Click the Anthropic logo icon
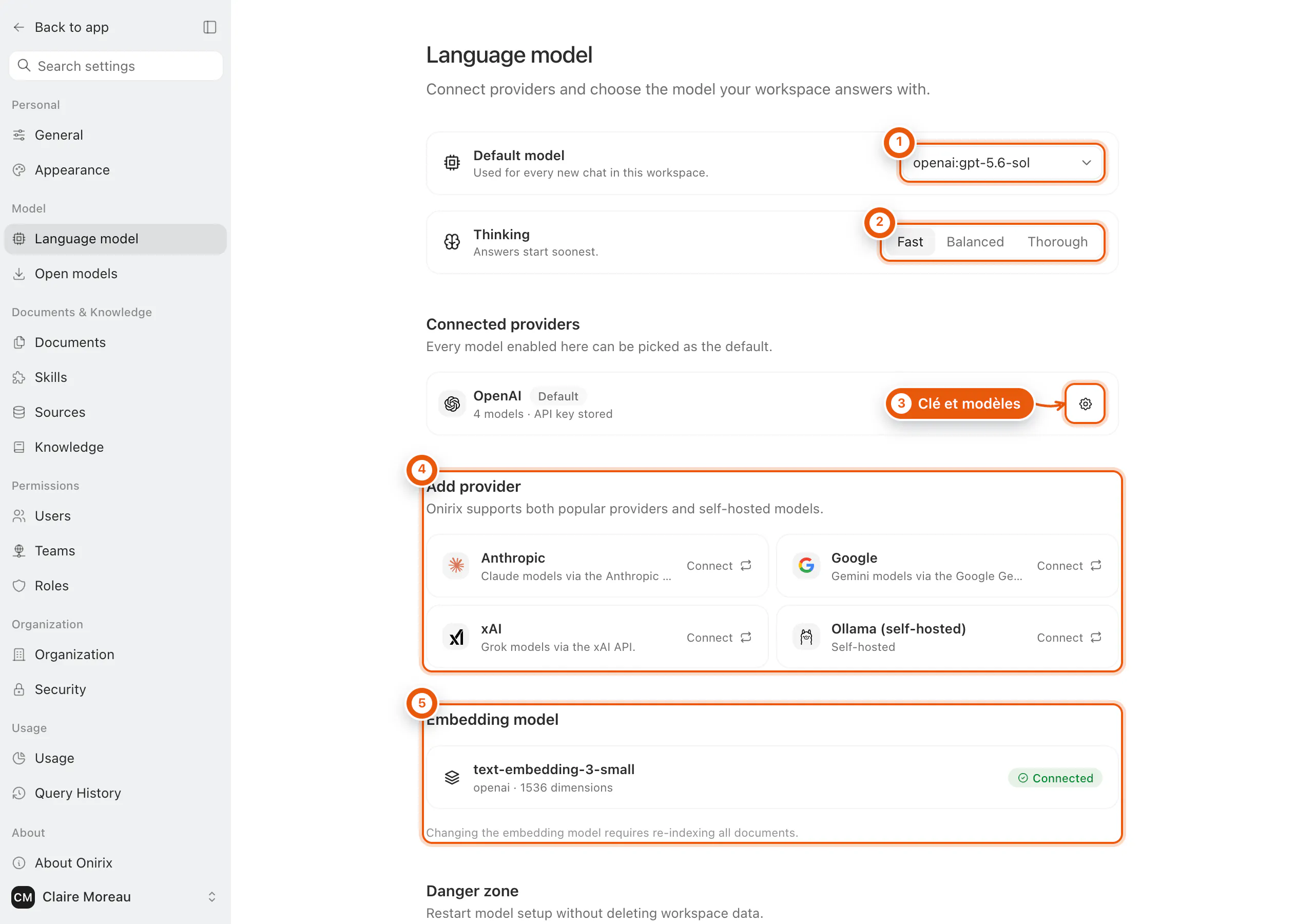This screenshot has height=924, width=1314. point(456,566)
